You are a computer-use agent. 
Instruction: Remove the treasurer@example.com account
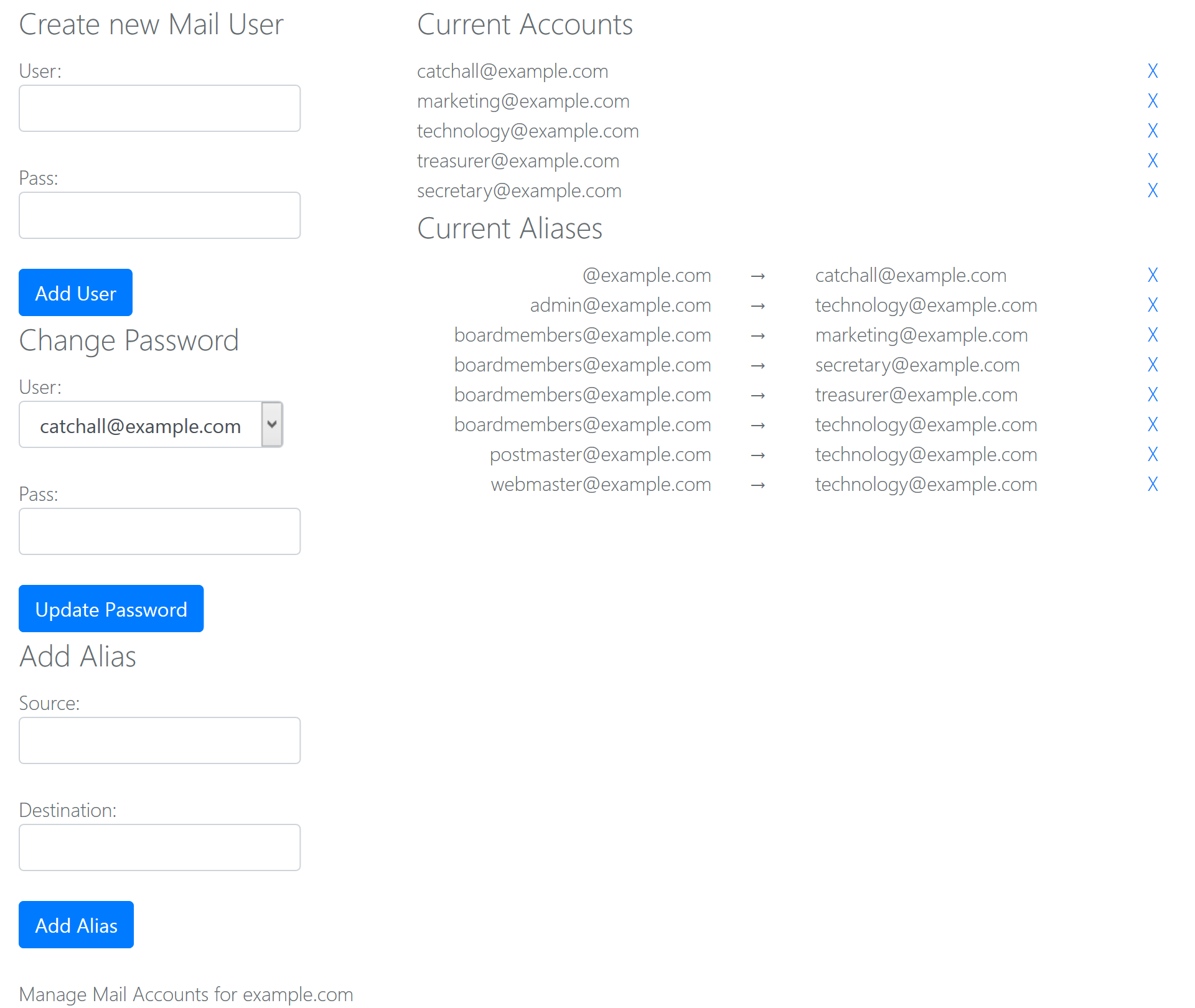tap(1152, 161)
